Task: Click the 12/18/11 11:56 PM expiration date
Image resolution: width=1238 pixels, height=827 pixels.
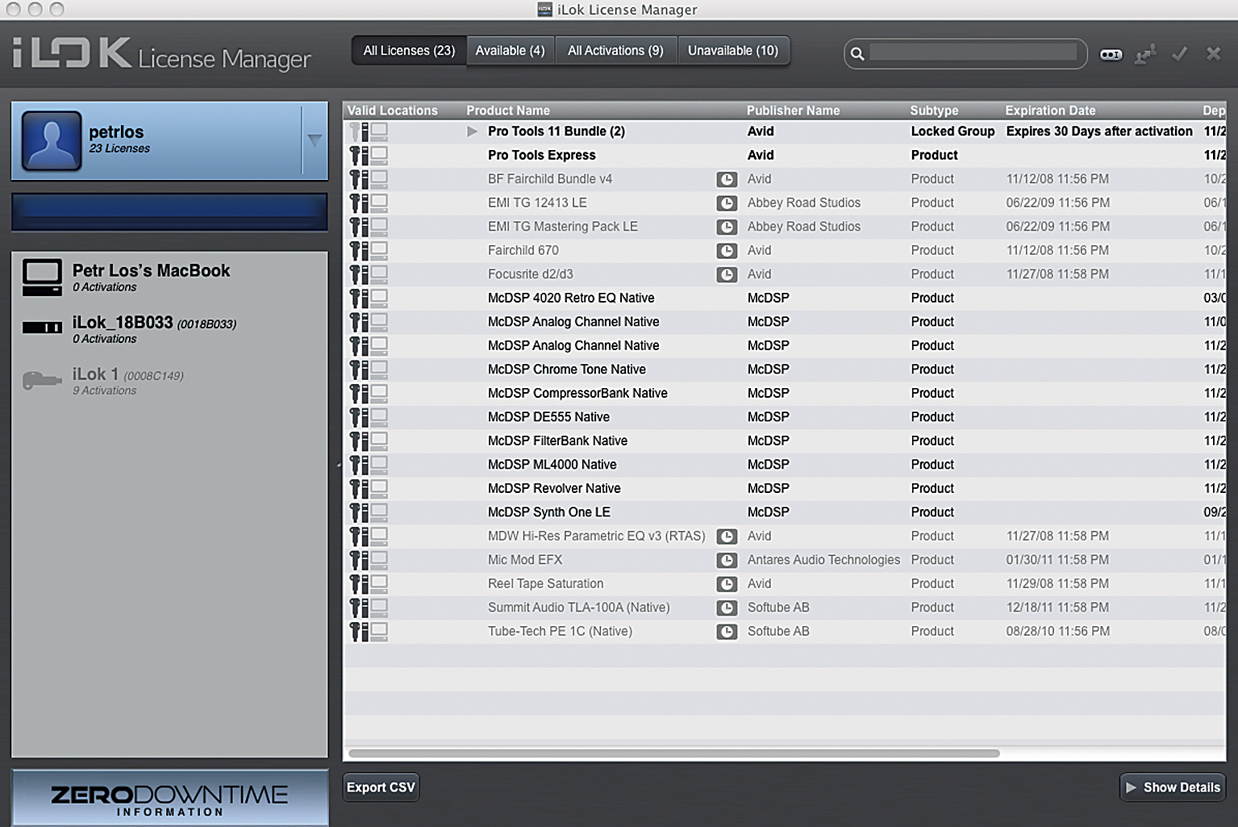Action: [1058, 608]
